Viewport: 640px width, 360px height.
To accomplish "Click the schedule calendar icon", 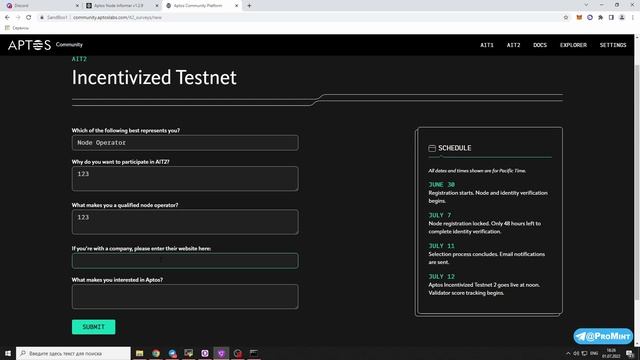I will coord(432,148).
